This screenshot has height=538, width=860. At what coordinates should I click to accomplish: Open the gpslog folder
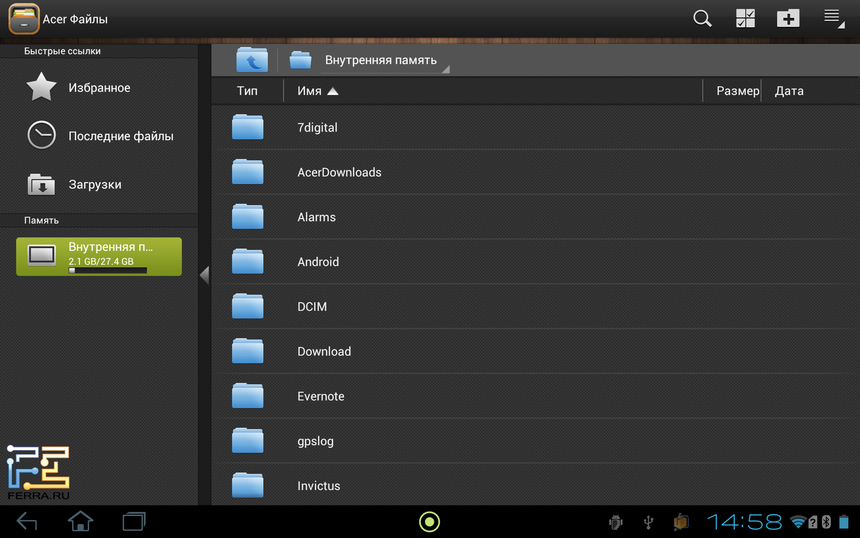tap(535, 441)
